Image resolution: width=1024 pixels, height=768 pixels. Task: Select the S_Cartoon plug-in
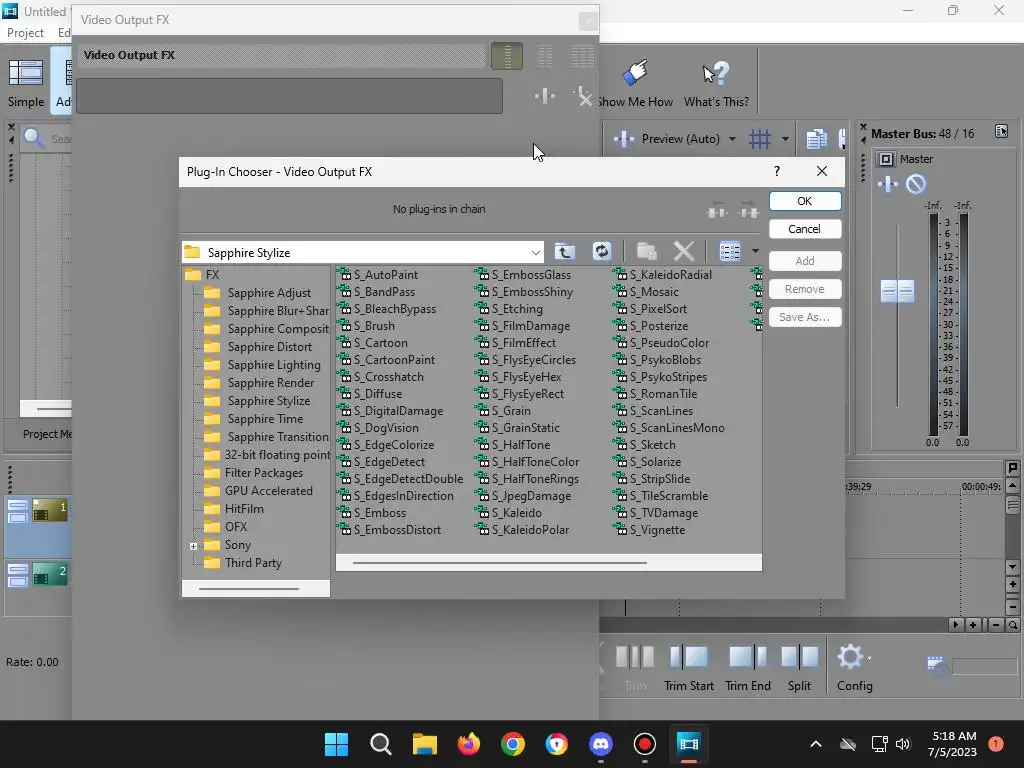[380, 343]
